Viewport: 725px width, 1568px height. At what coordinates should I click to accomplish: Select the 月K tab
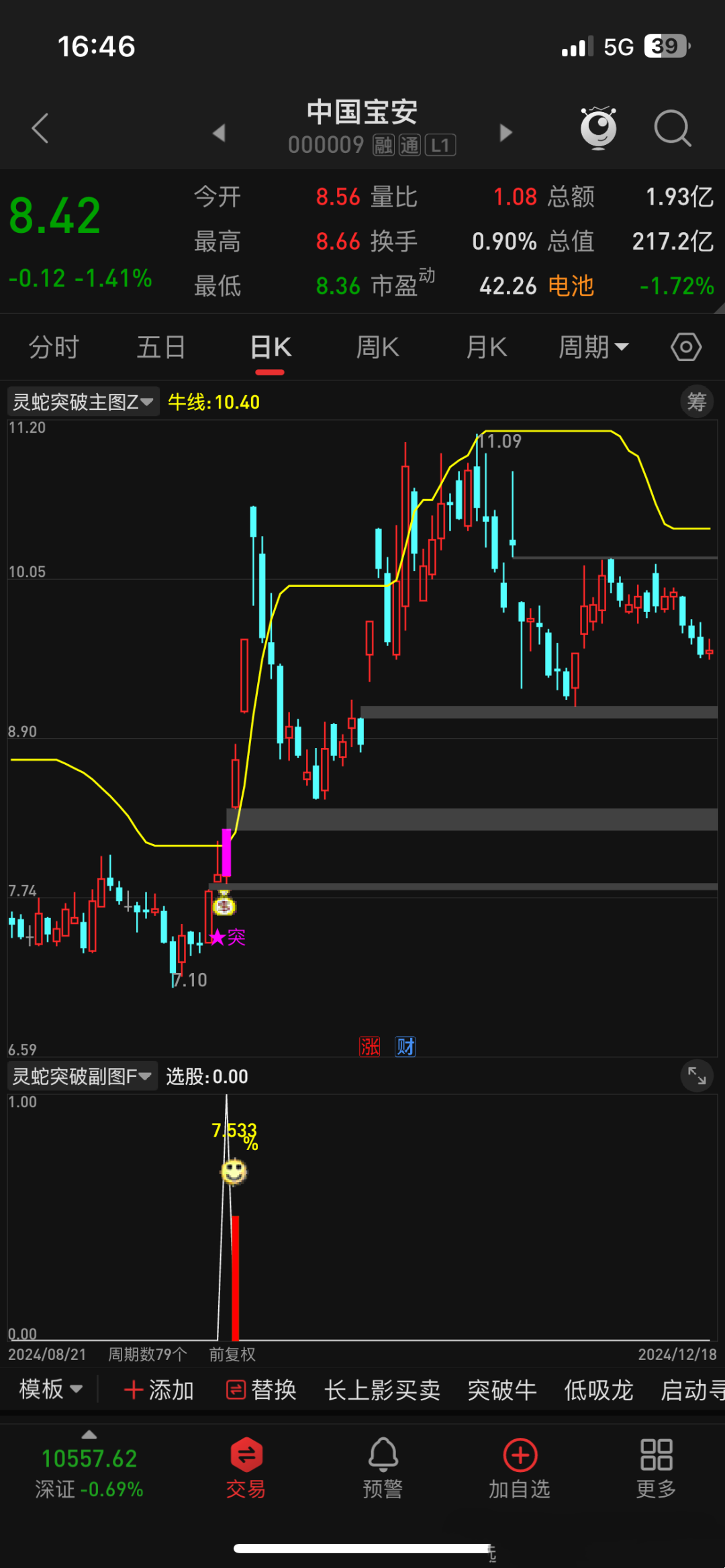[x=487, y=347]
